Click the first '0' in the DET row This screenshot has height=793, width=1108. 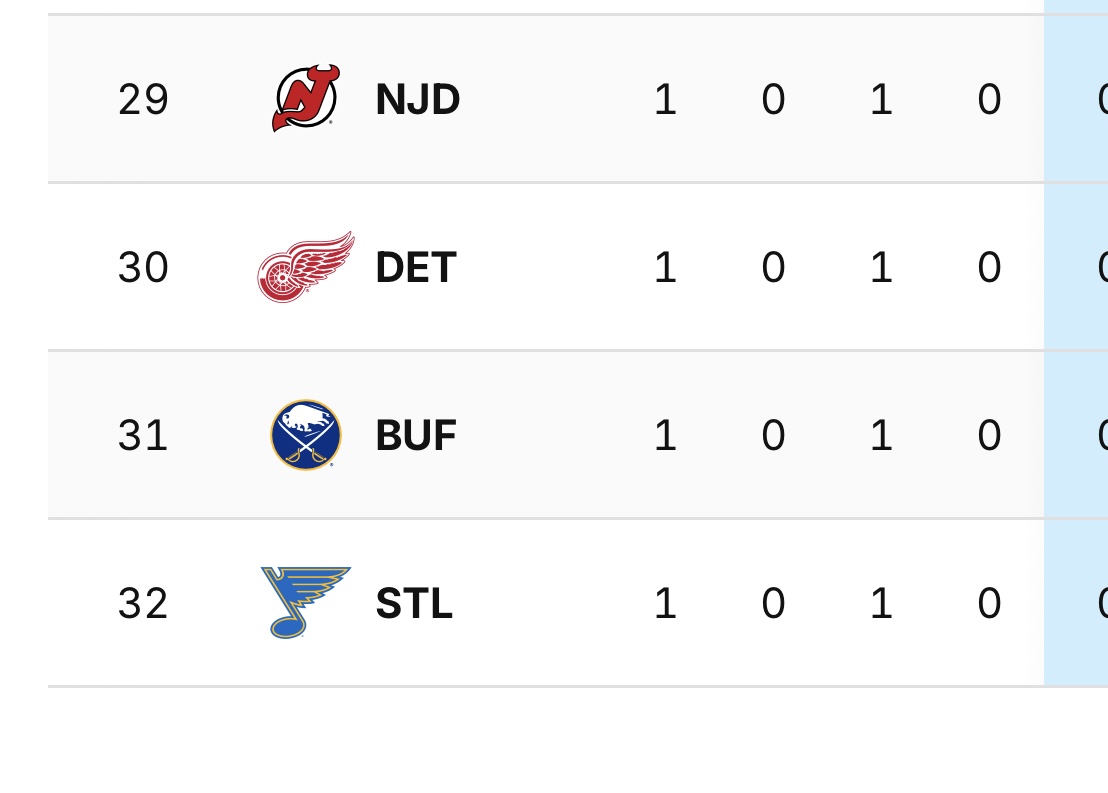pyautogui.click(x=773, y=267)
